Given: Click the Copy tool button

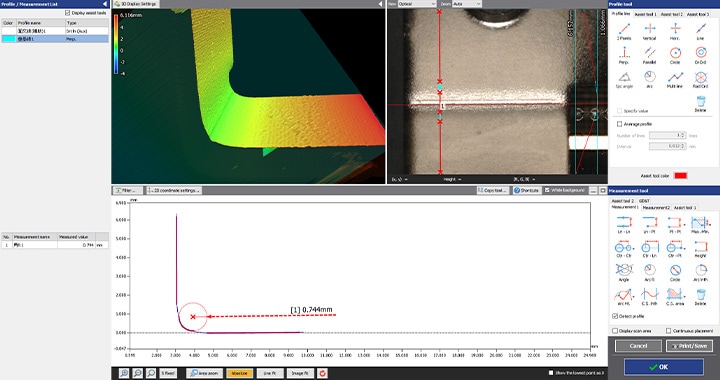Looking at the screenshot, I should point(492,190).
